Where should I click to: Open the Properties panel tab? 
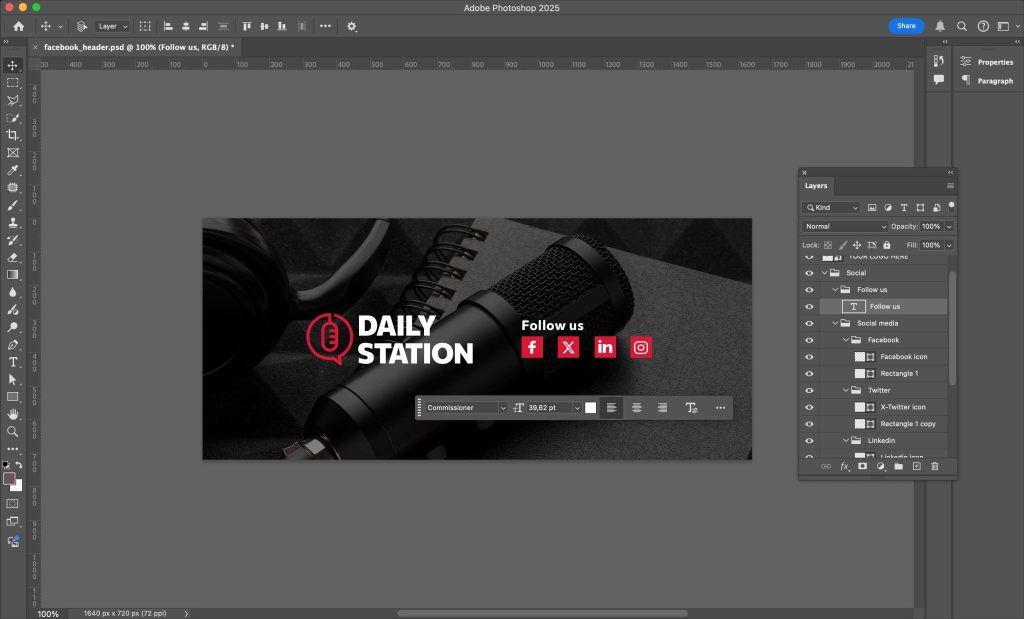point(987,62)
